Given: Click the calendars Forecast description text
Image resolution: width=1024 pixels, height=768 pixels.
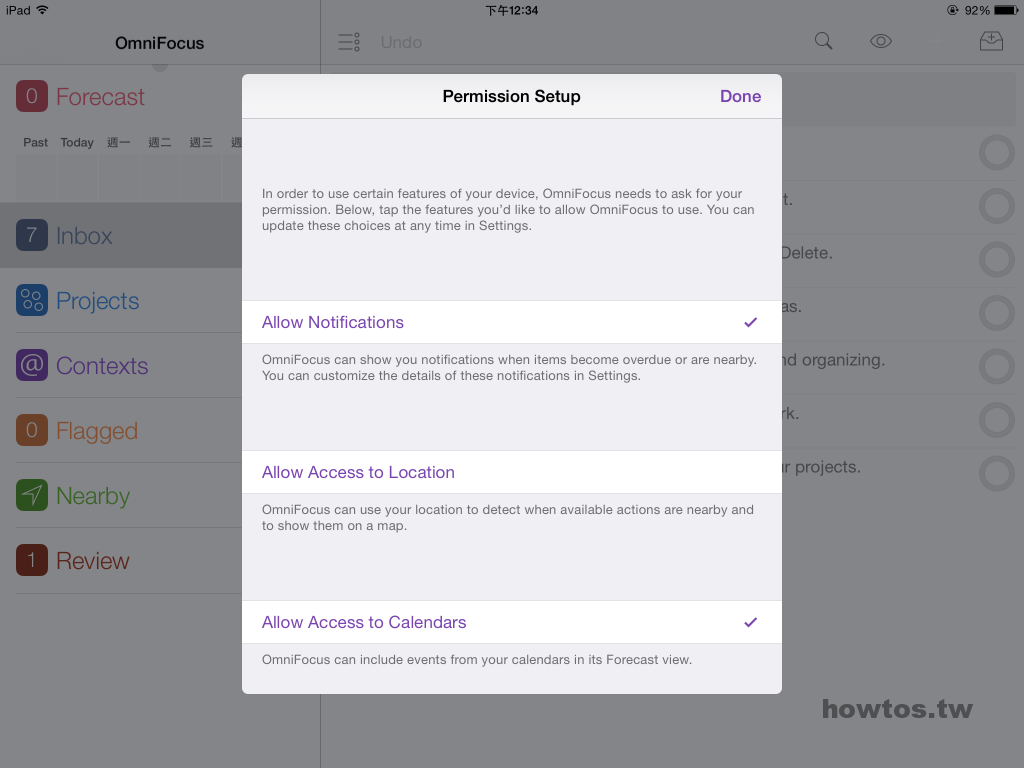Looking at the screenshot, I should click(477, 660).
